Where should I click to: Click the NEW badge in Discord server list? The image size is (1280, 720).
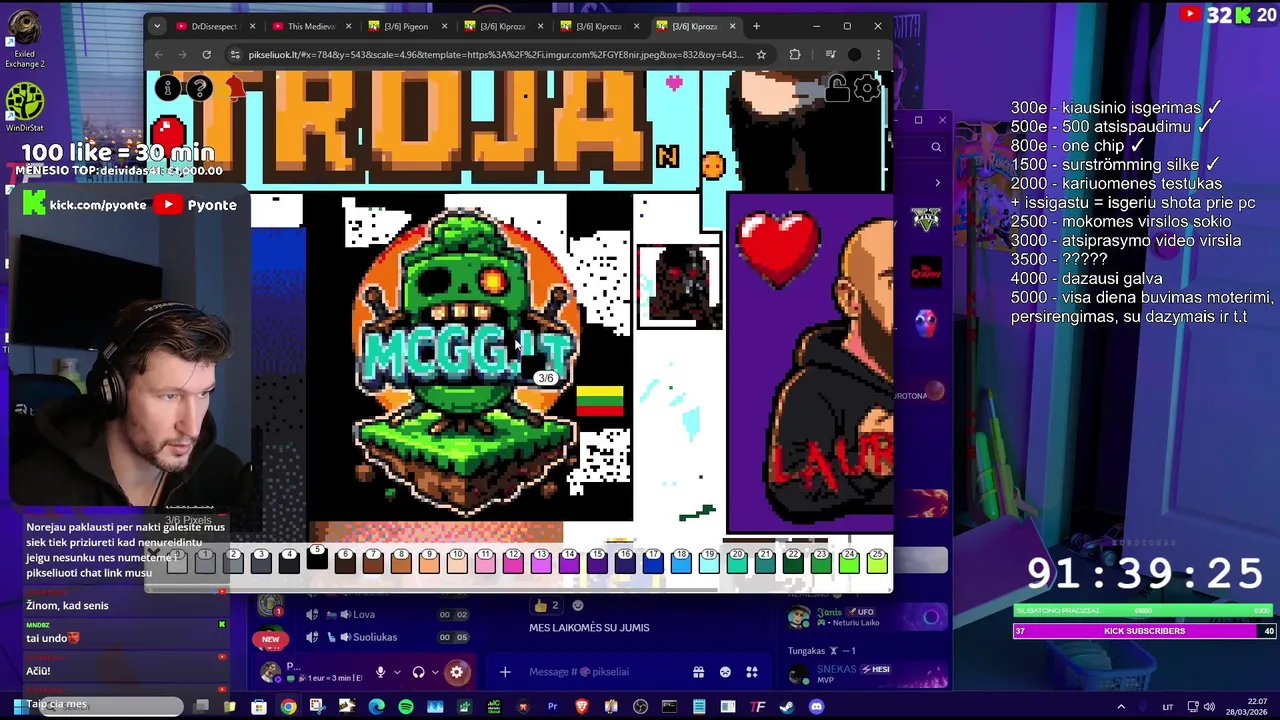tap(270, 639)
